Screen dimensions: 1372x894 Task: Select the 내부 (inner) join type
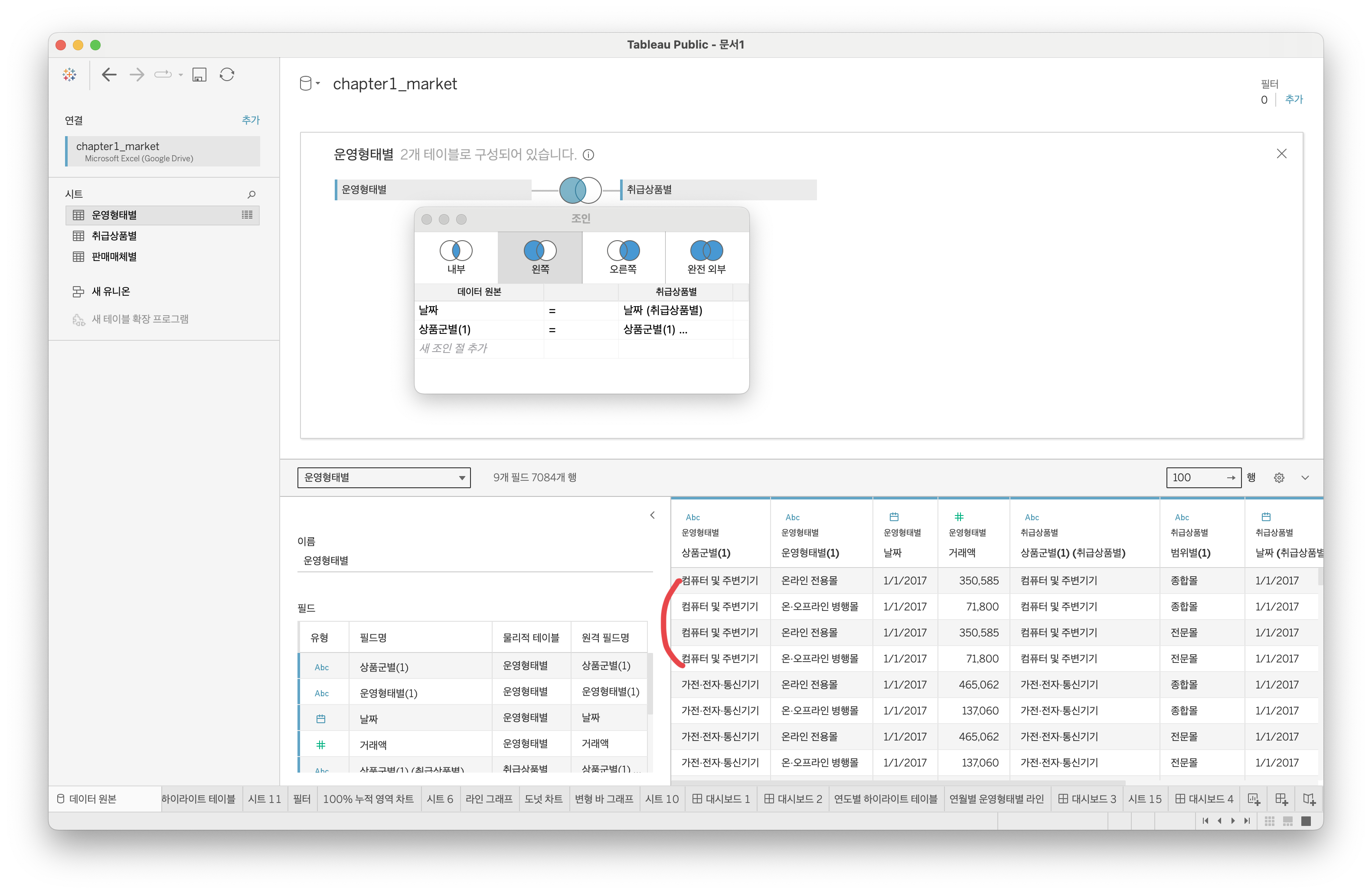point(456,257)
